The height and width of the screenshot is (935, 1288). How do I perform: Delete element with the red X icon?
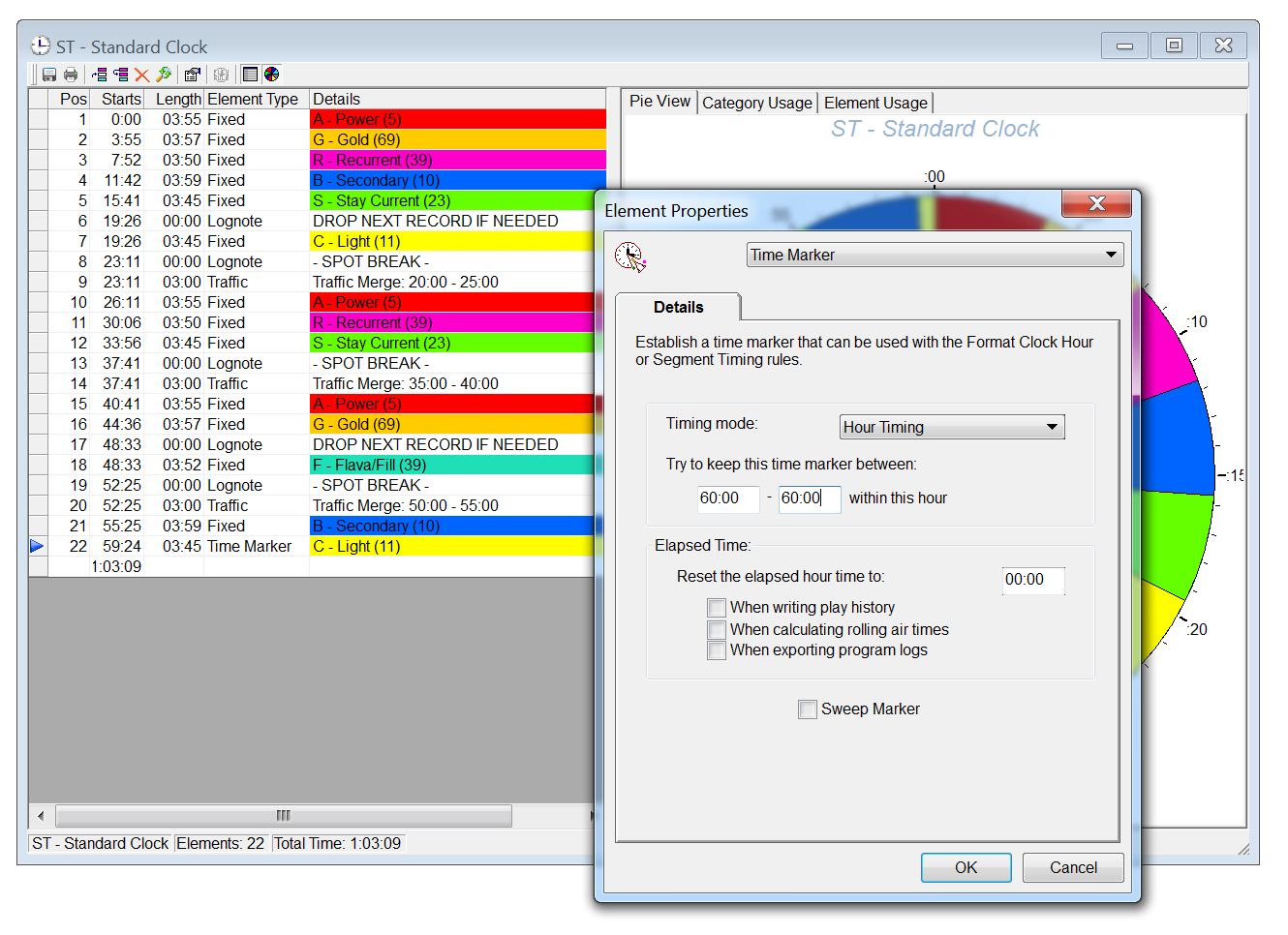pos(142,75)
